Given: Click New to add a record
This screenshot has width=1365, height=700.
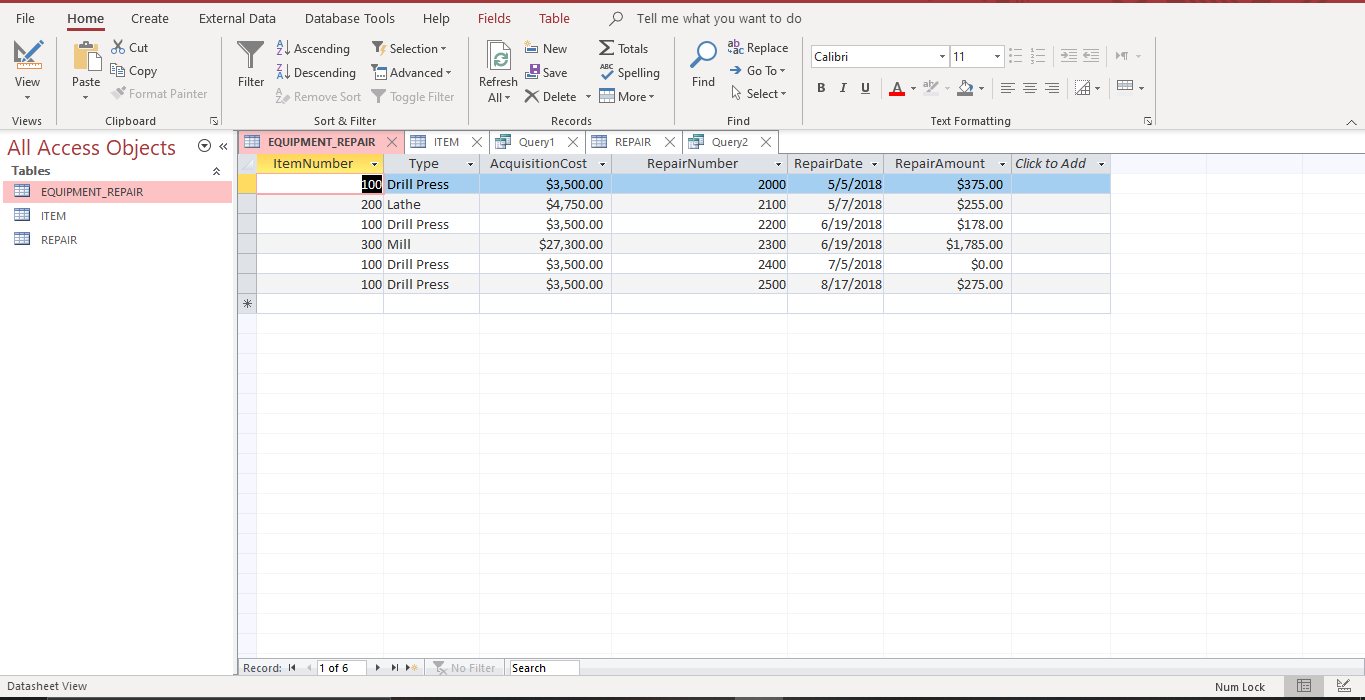Looking at the screenshot, I should pyautogui.click(x=546, y=47).
